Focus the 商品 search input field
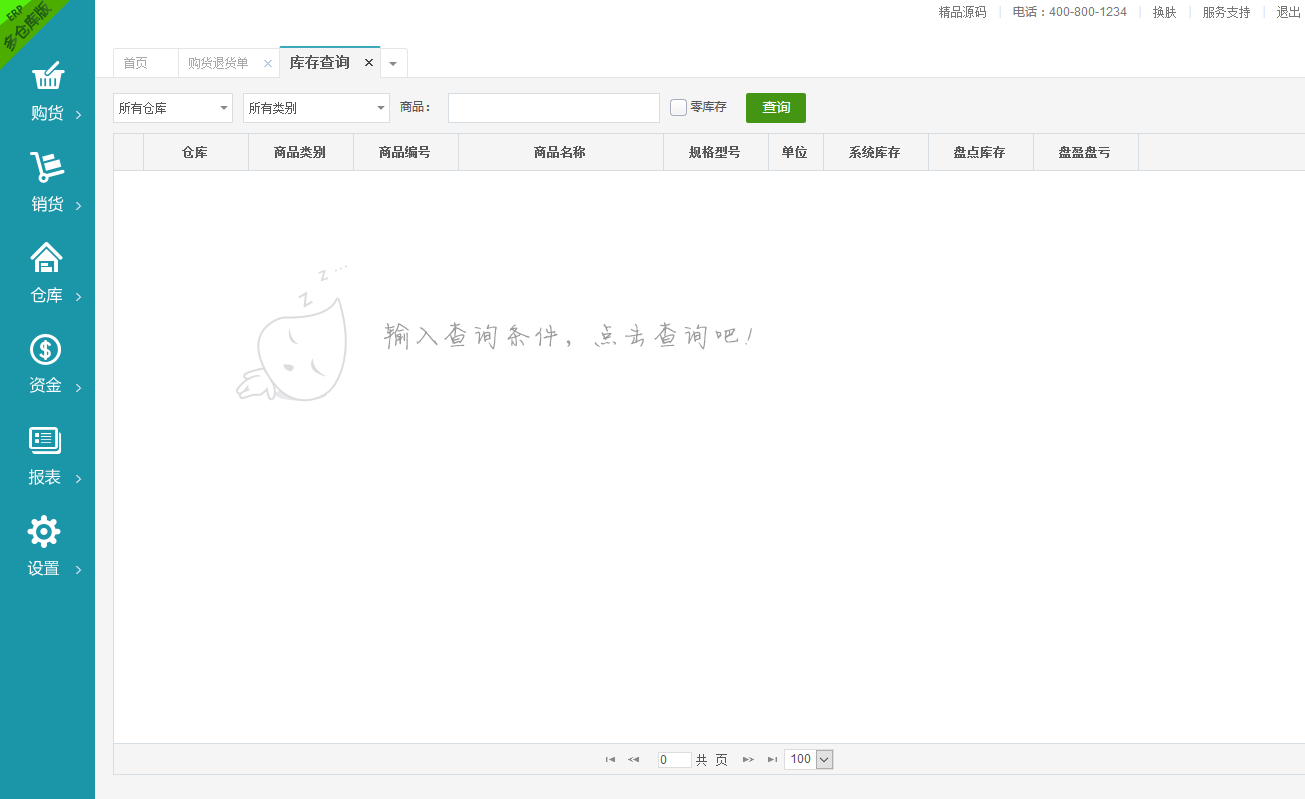Image resolution: width=1305 pixels, height=799 pixels. click(554, 108)
